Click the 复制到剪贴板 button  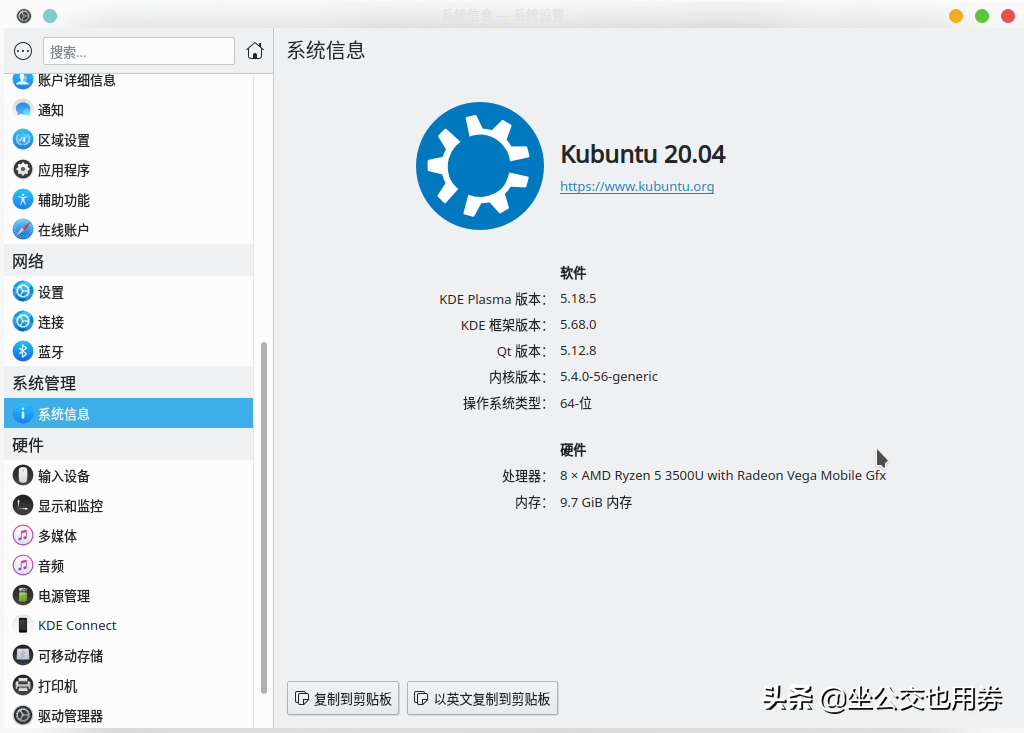pyautogui.click(x=342, y=698)
